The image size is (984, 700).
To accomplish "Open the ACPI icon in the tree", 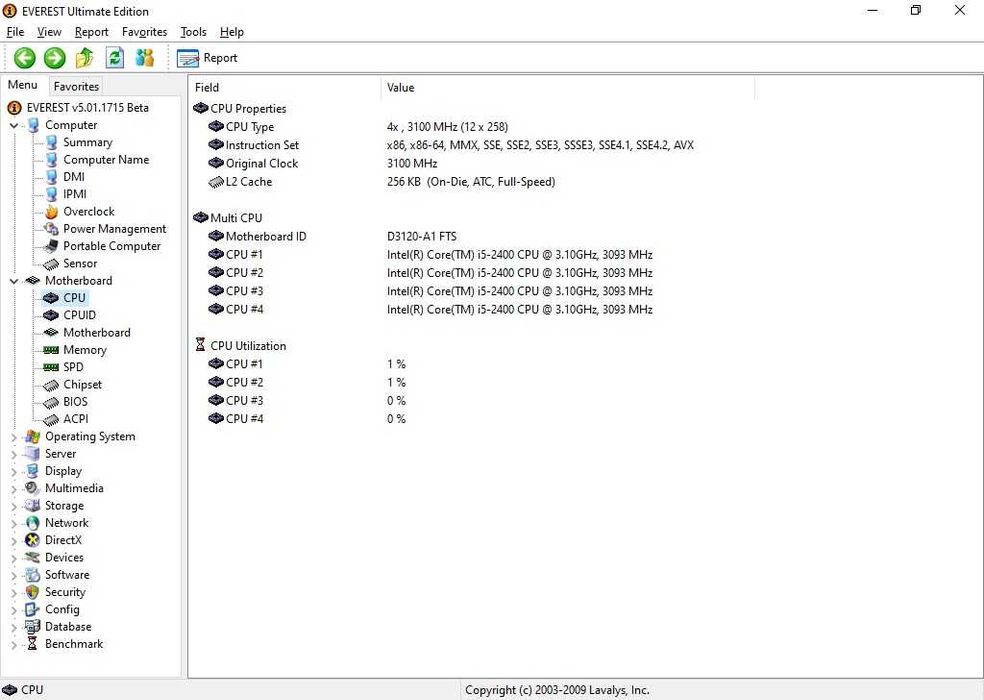I will pyautogui.click(x=51, y=419).
